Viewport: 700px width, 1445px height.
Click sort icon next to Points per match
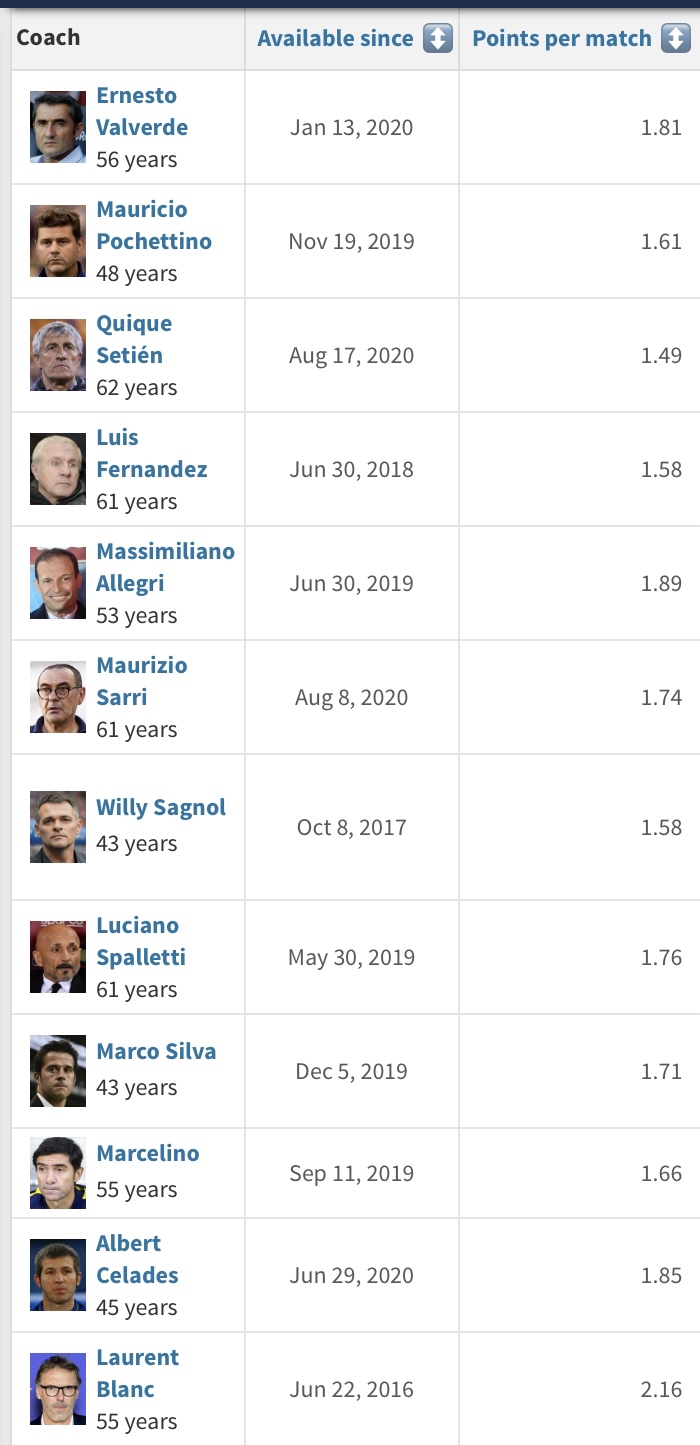[676, 39]
